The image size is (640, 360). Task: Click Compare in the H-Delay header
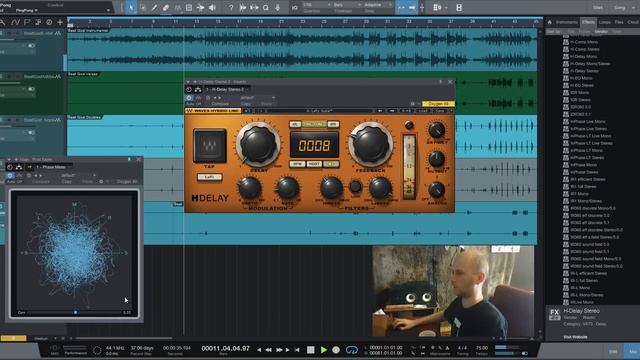pyautogui.click(x=220, y=104)
